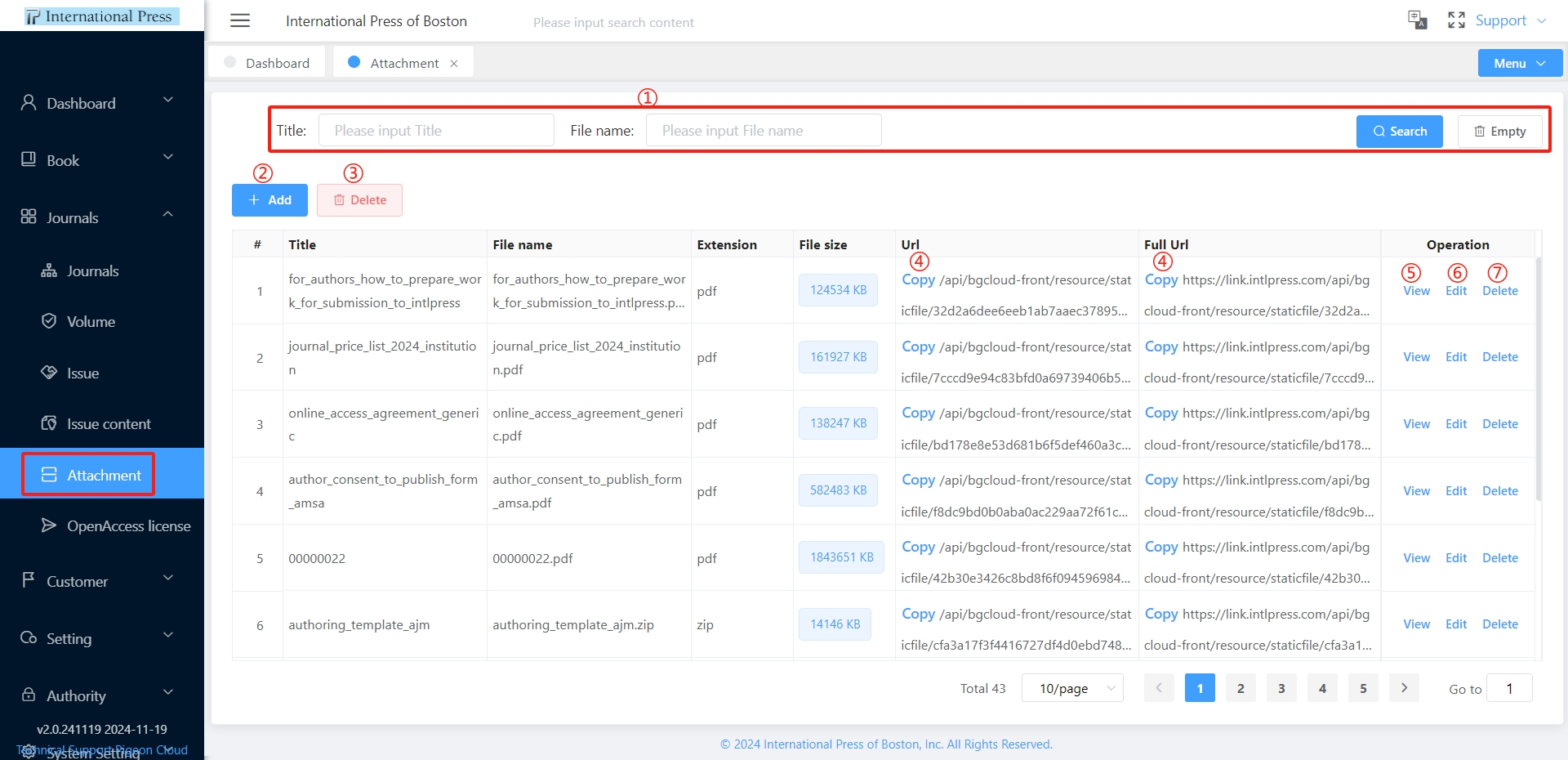
Task: Click the Volume shield icon
Action: click(49, 320)
